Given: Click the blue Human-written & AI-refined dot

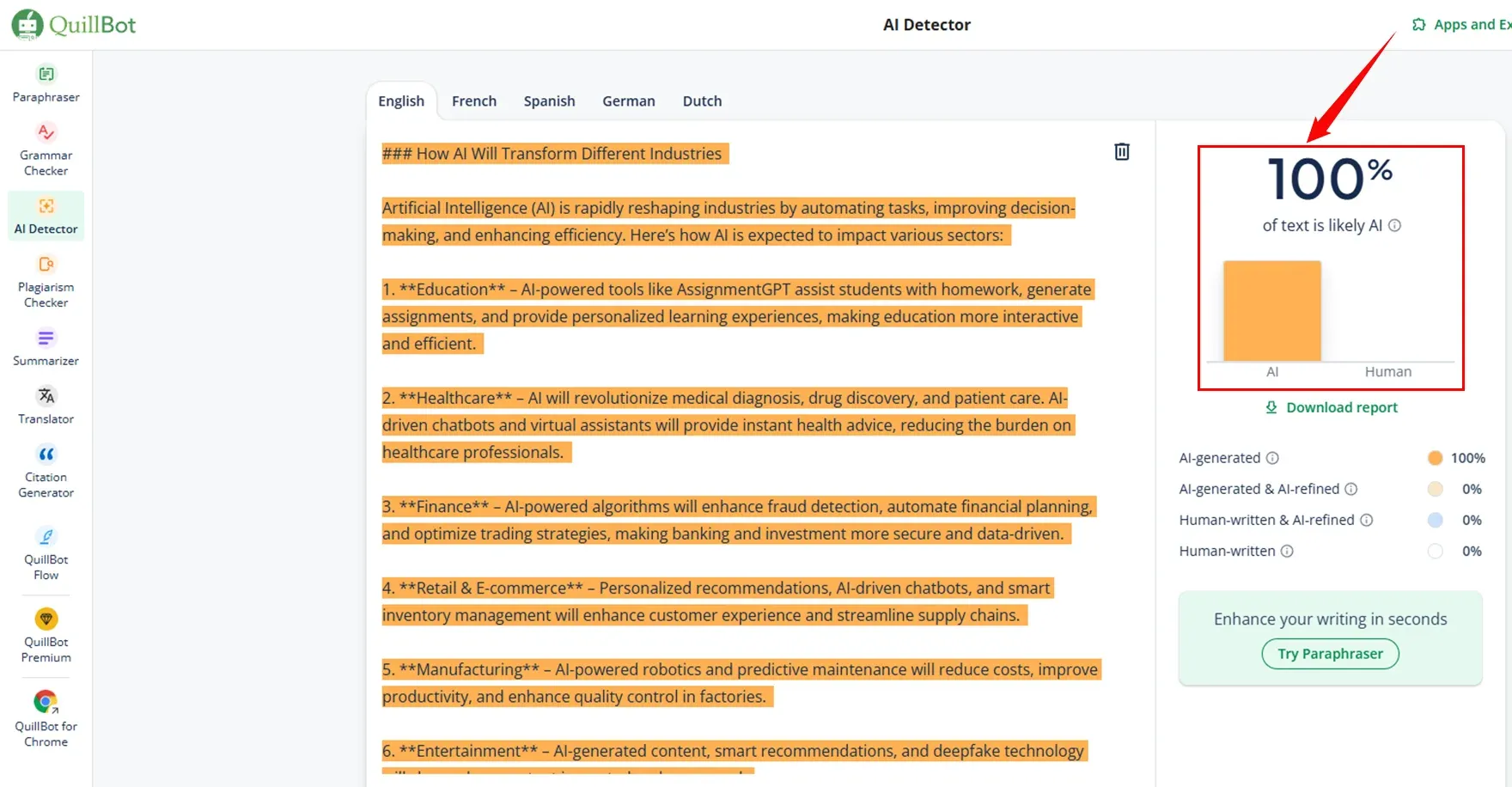Looking at the screenshot, I should click(1435, 520).
